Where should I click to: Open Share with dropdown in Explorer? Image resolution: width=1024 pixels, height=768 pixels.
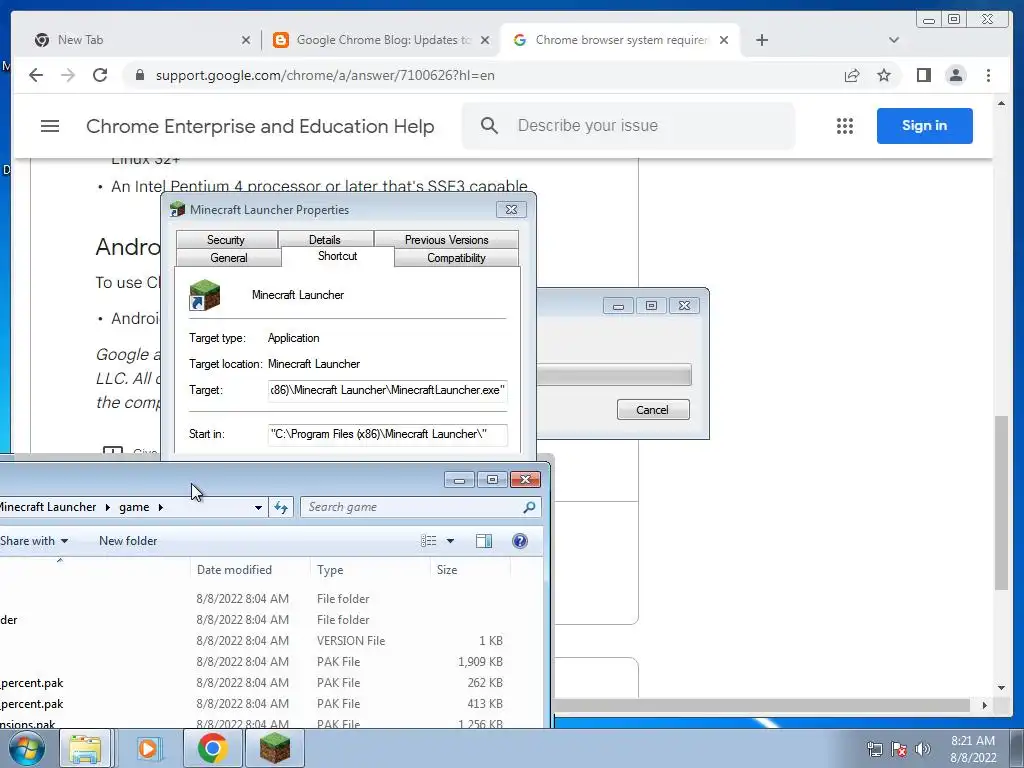coord(34,541)
